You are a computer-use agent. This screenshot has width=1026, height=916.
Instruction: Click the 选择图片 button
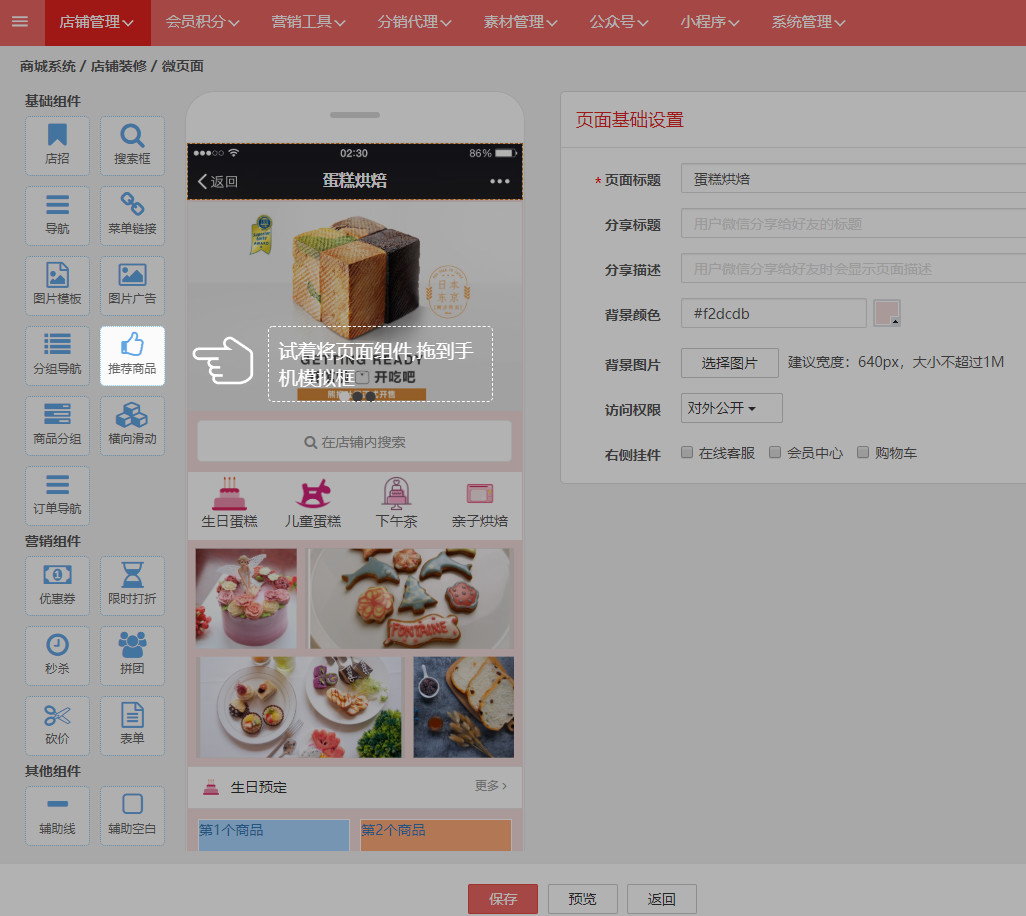coord(729,363)
